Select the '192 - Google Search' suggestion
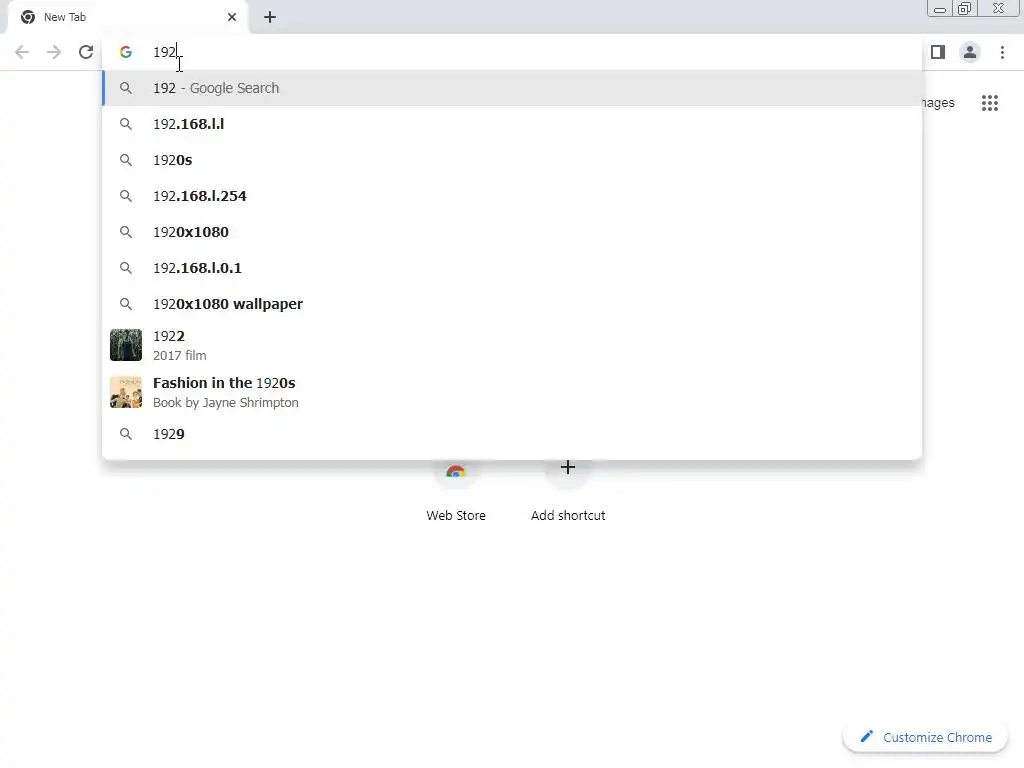This screenshot has width=1024, height=768. click(512, 88)
